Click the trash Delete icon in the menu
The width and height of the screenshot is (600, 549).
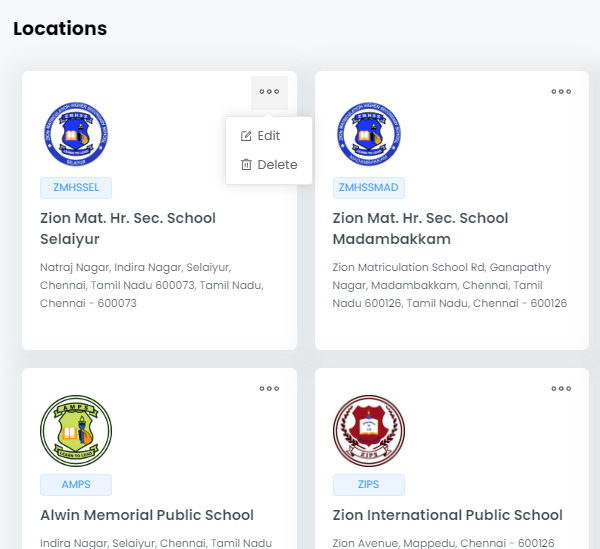click(x=247, y=165)
